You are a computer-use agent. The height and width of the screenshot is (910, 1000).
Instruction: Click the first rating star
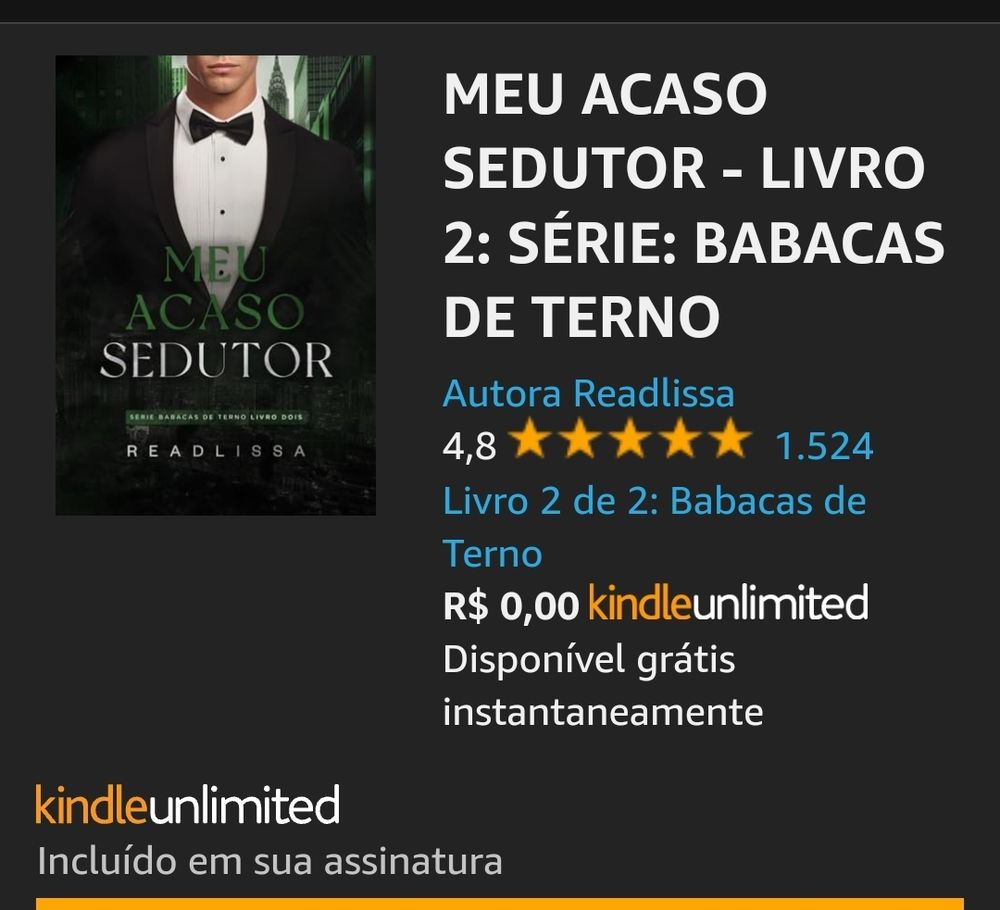tap(529, 438)
